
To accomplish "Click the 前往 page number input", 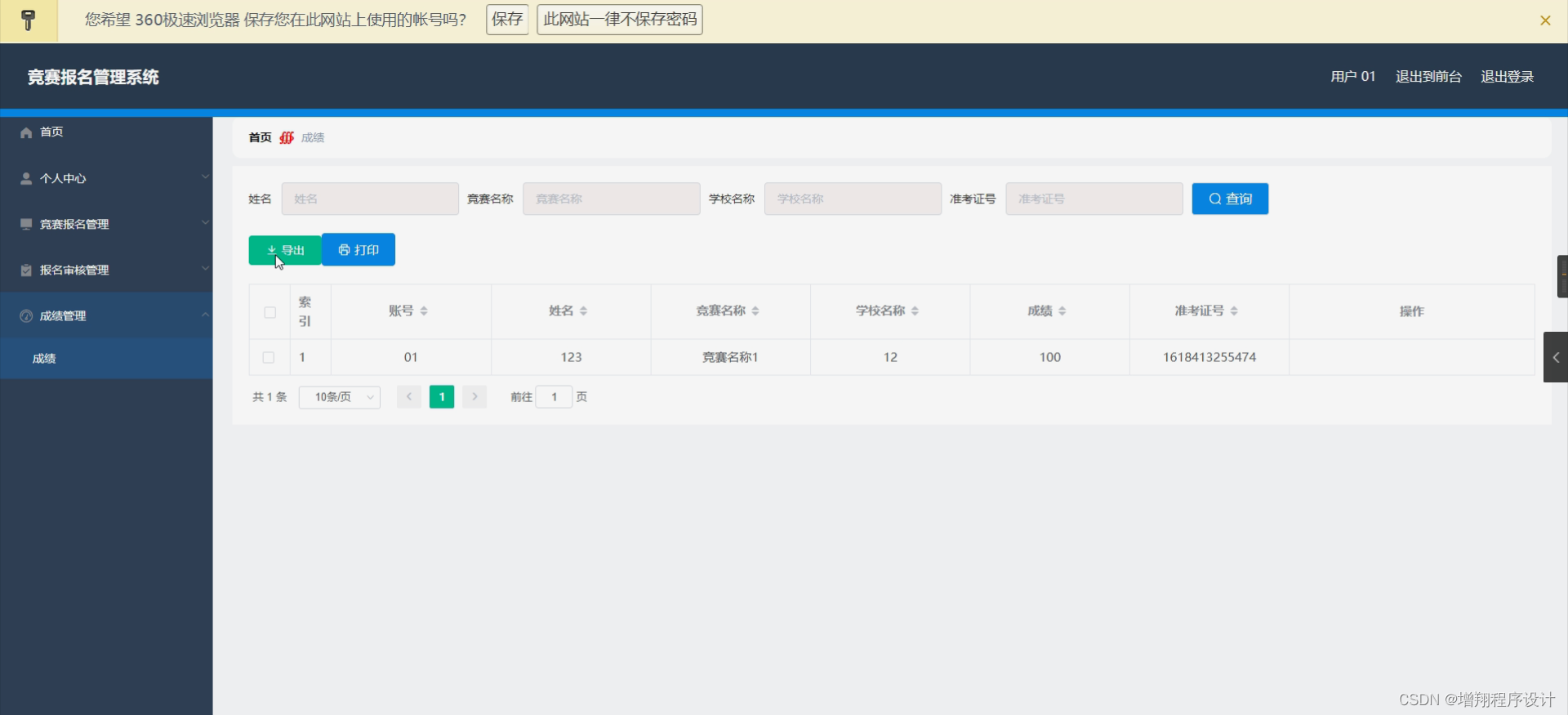I will [554, 396].
